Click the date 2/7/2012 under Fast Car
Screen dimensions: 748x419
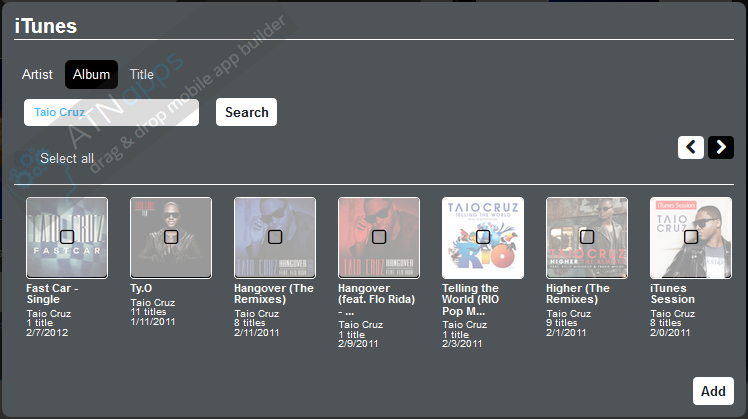47,333
